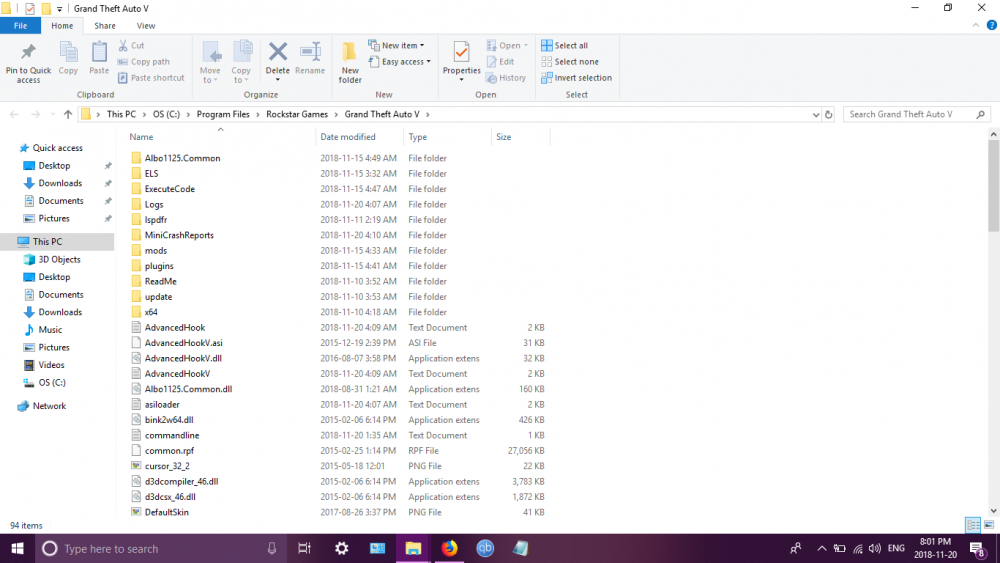Screen dimensions: 1000x563
Task: Click Select none
Action: click(570, 62)
